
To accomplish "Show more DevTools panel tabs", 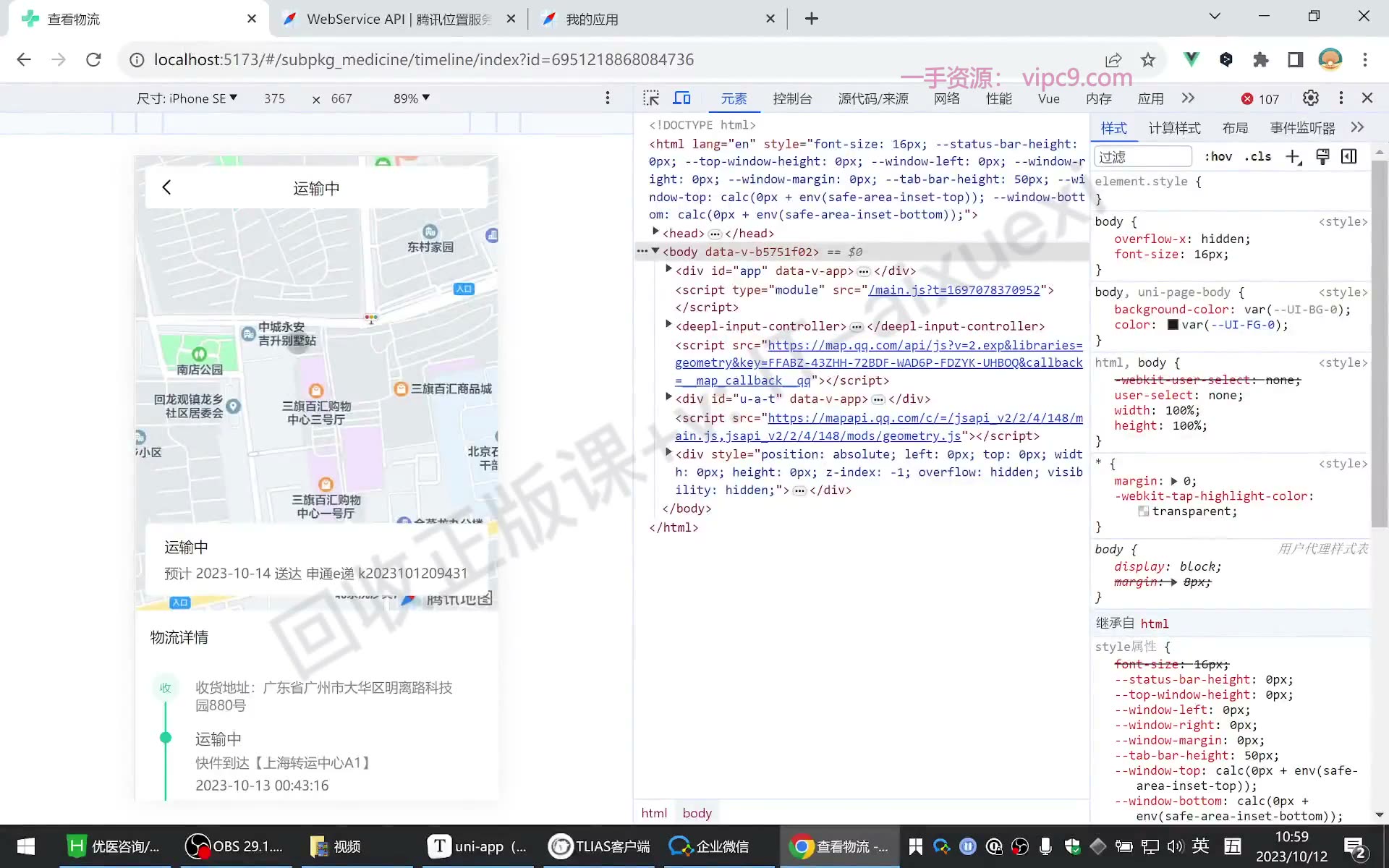I will pos(1188,98).
